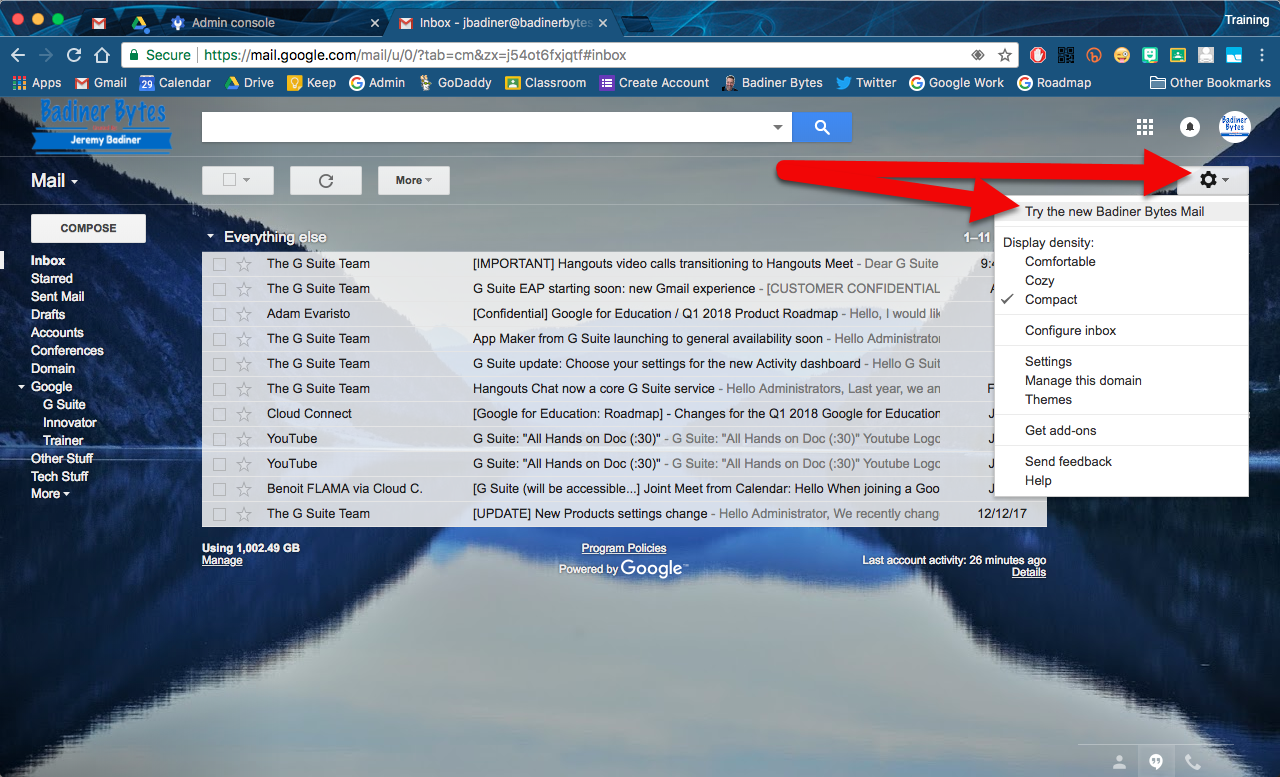Check the Cloud Connect email checkbox
Viewport: 1280px width, 777px height.
point(219,414)
